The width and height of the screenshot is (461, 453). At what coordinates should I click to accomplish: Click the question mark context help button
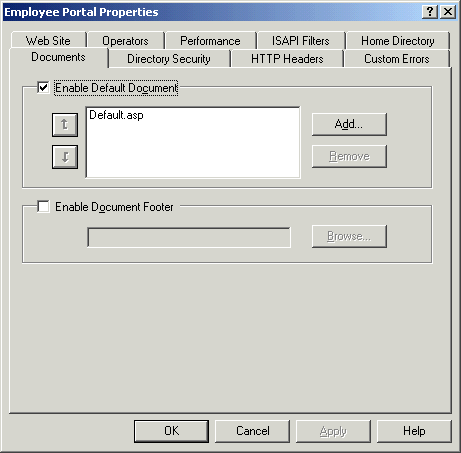point(430,12)
